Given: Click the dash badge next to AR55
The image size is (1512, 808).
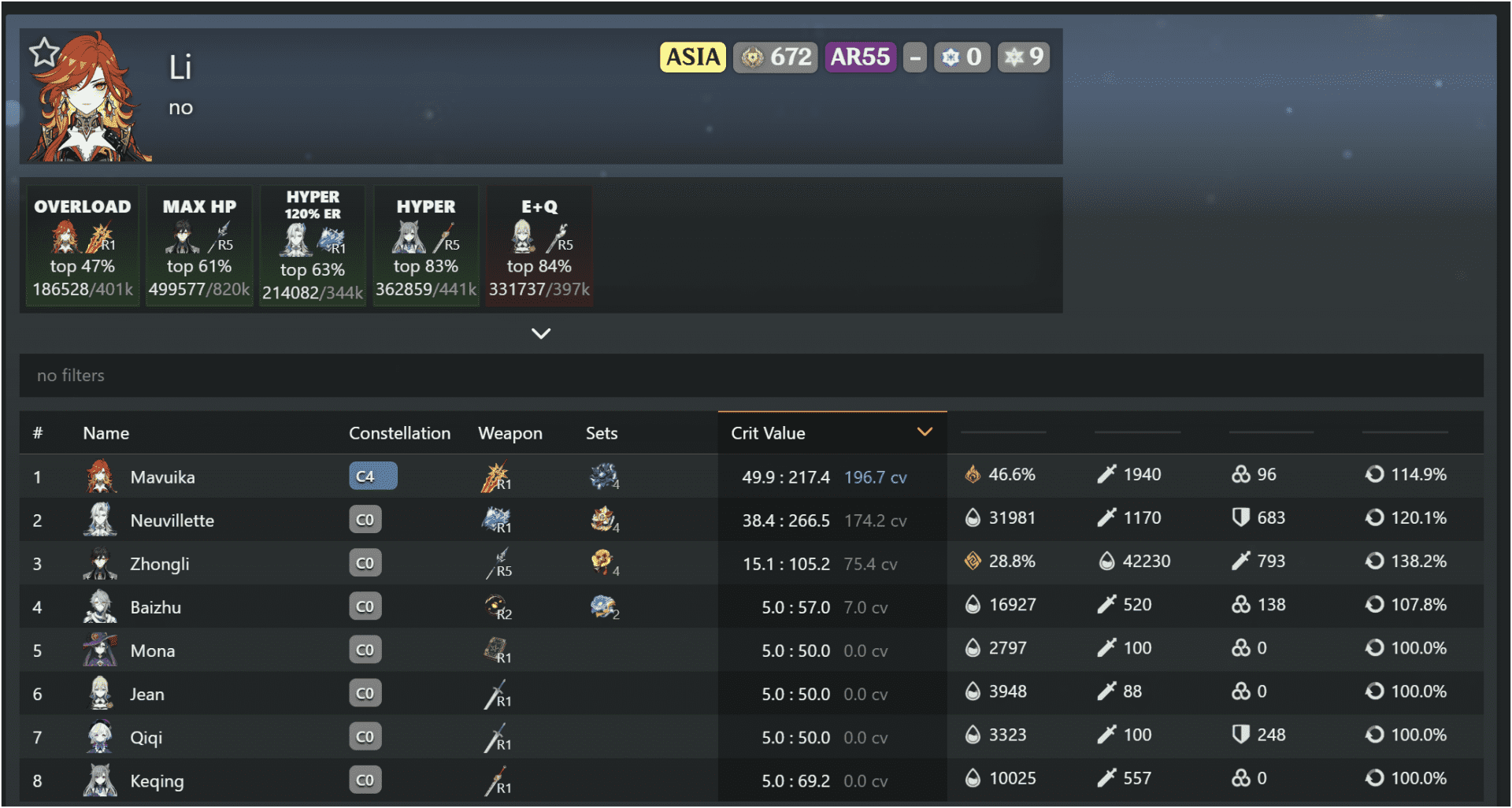Looking at the screenshot, I should (x=915, y=57).
